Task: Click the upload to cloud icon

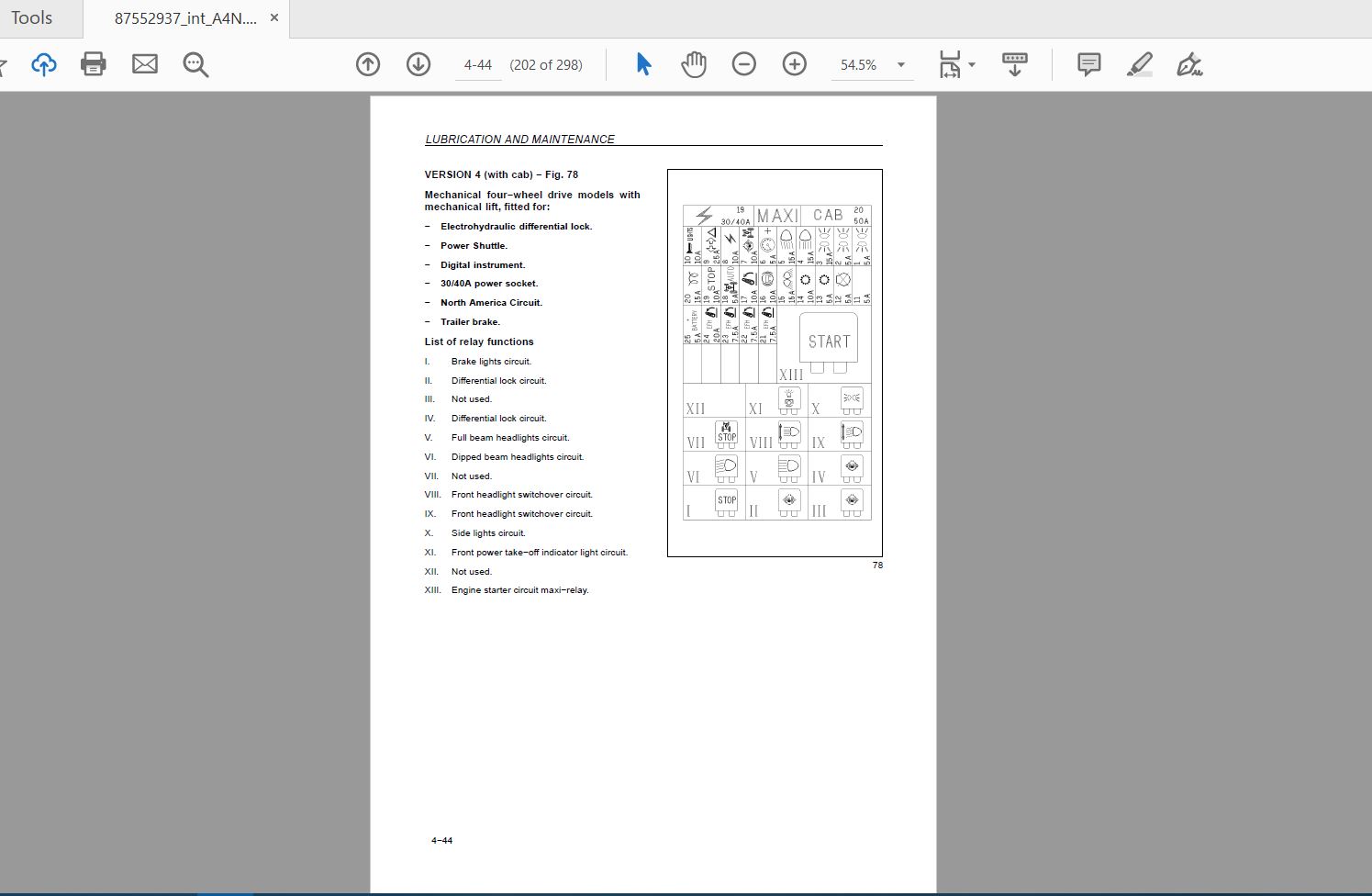Action: (44, 64)
